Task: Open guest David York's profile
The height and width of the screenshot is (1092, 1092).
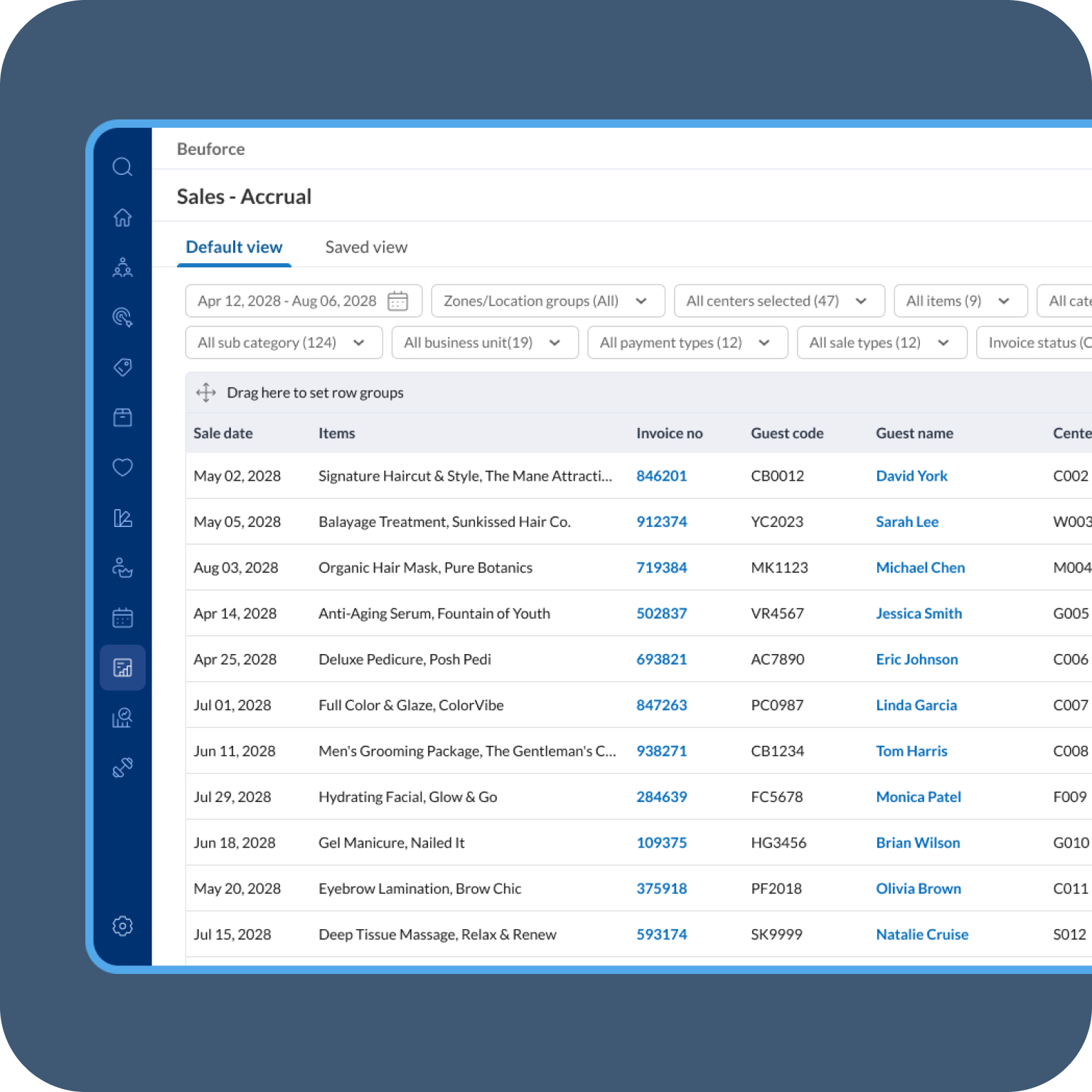Action: [911, 476]
